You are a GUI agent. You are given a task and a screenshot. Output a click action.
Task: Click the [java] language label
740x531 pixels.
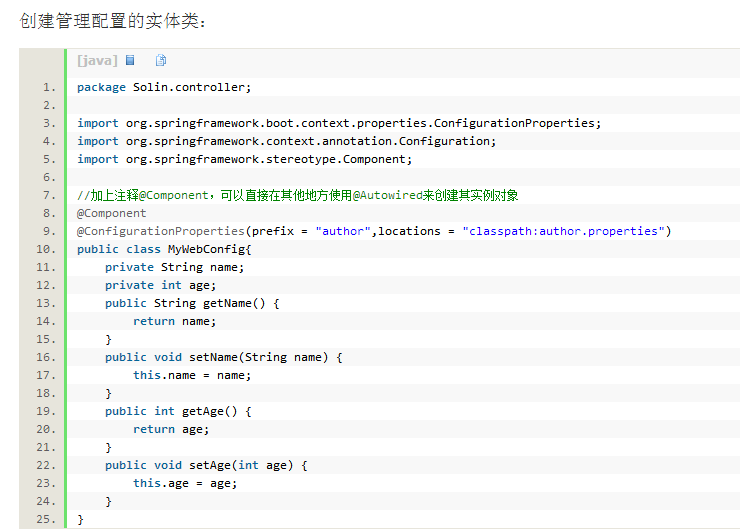click(97, 60)
